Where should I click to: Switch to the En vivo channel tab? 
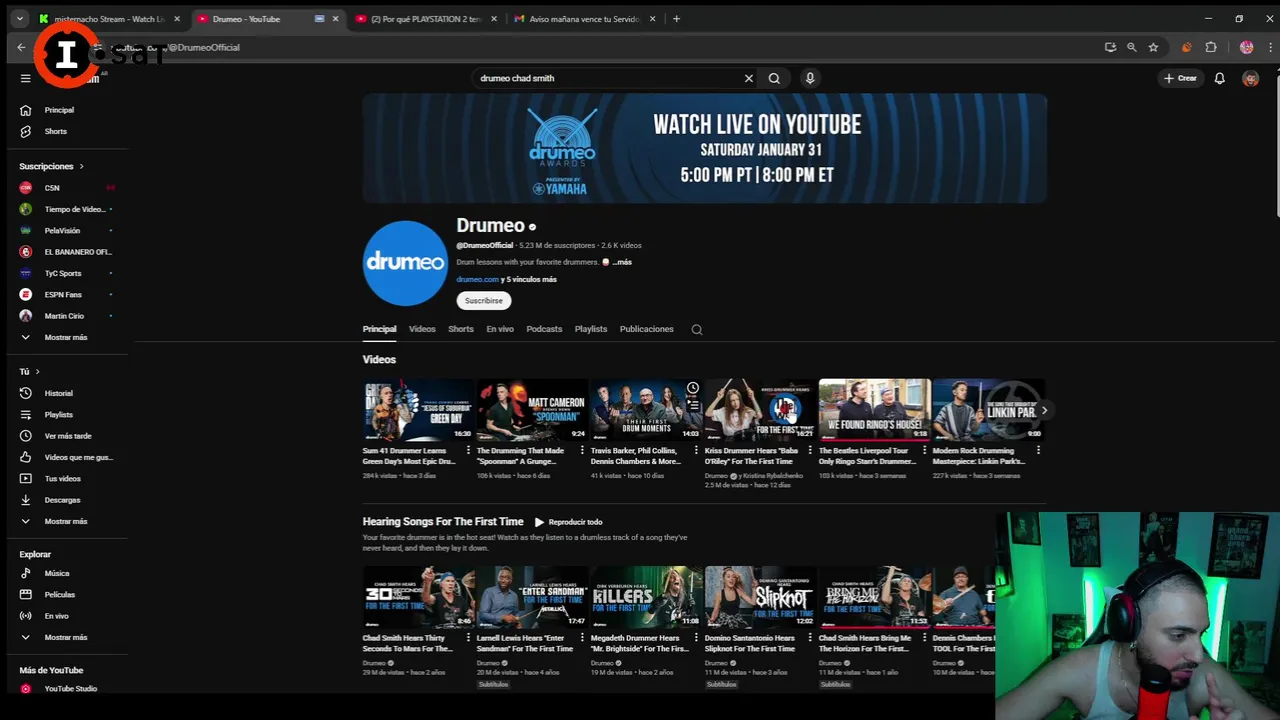click(x=500, y=329)
